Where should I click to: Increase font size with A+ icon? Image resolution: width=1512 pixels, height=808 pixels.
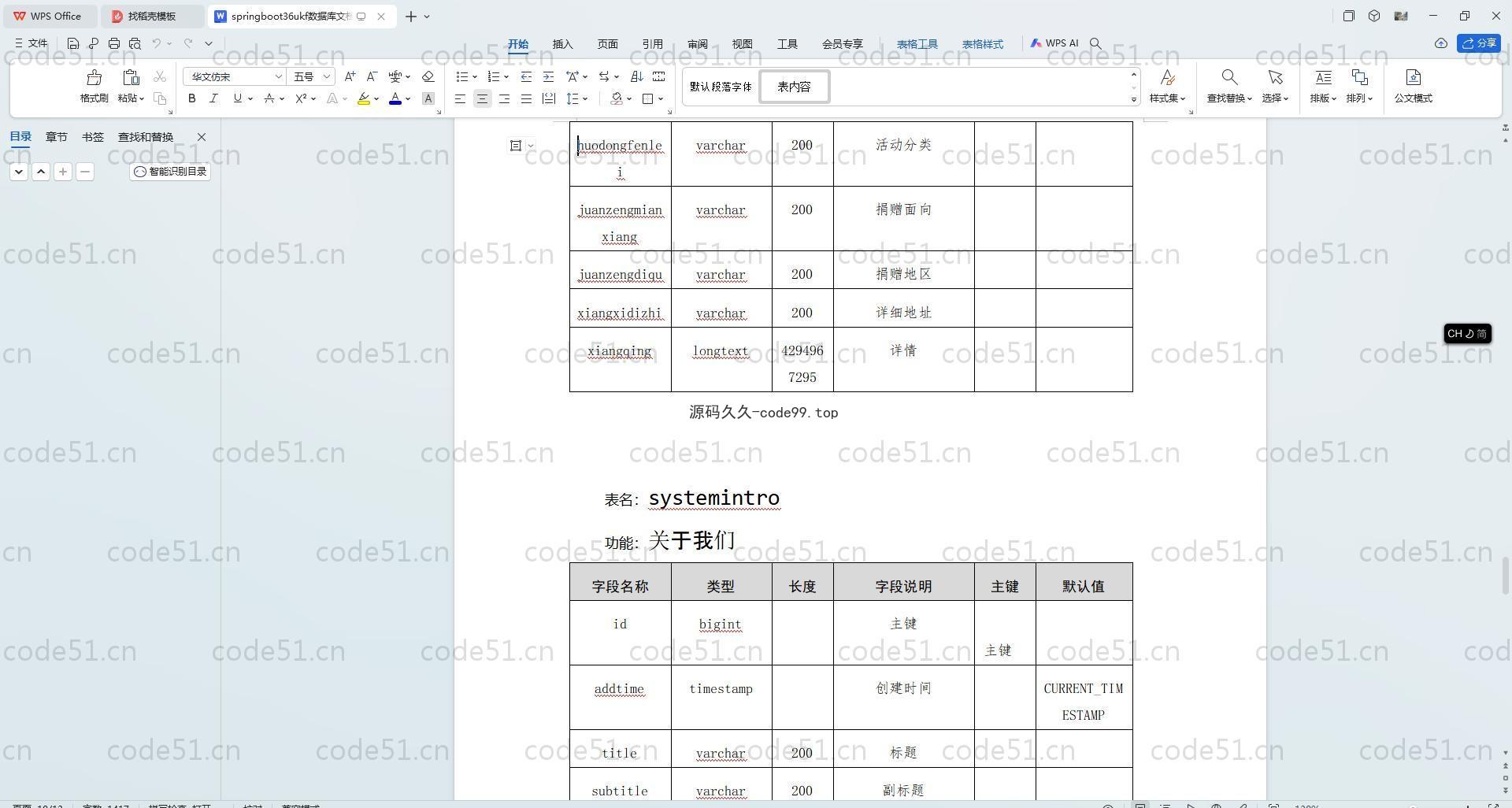point(350,76)
